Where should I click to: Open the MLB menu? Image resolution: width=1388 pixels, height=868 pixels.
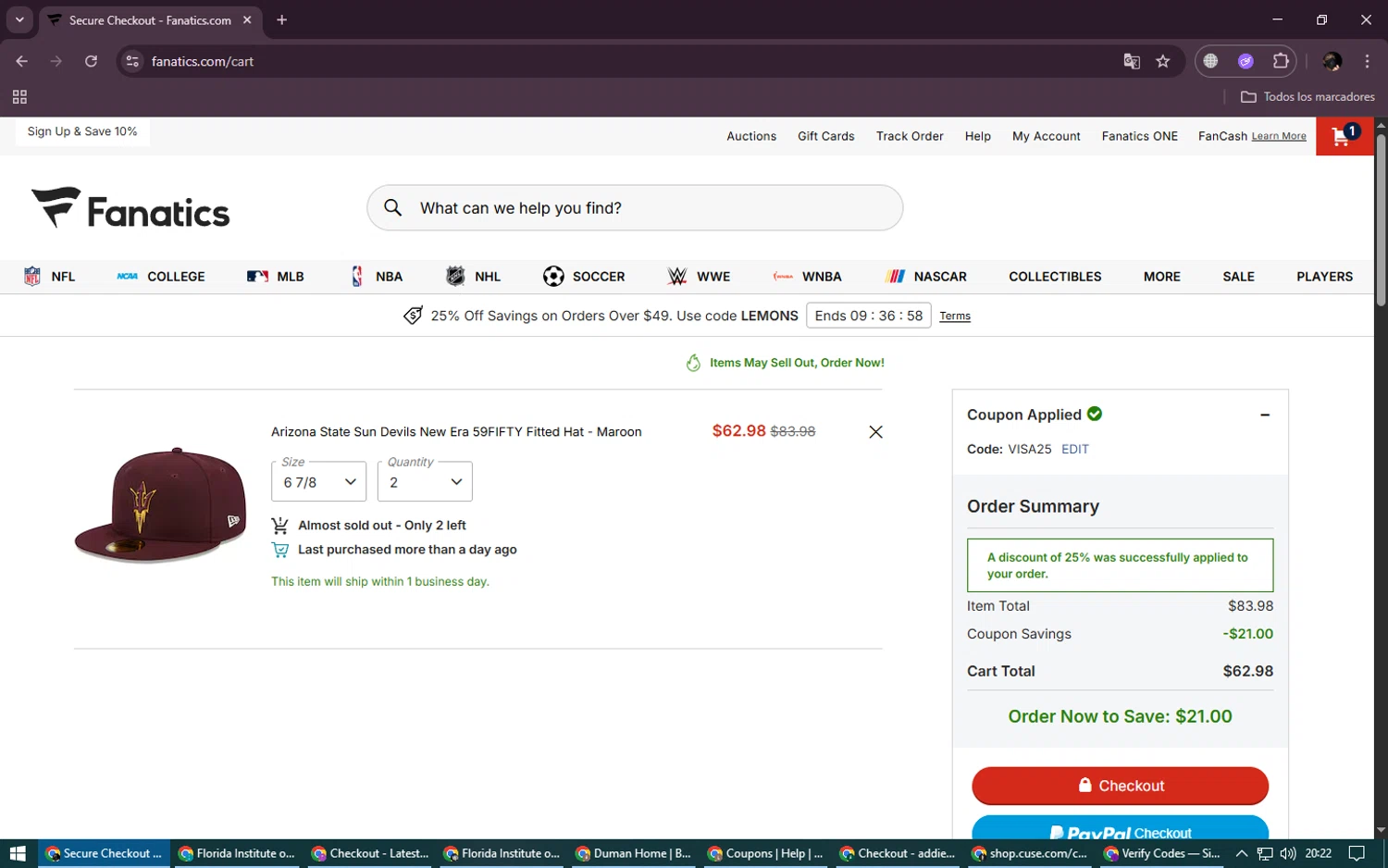pos(276,277)
